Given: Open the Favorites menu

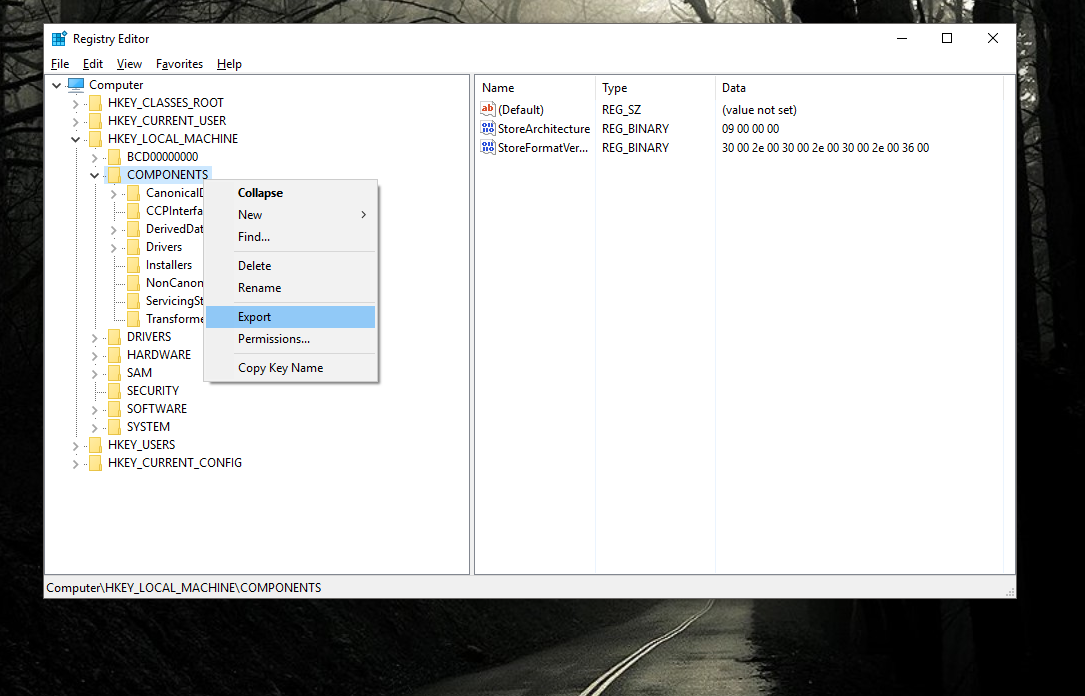Looking at the screenshot, I should coord(179,64).
